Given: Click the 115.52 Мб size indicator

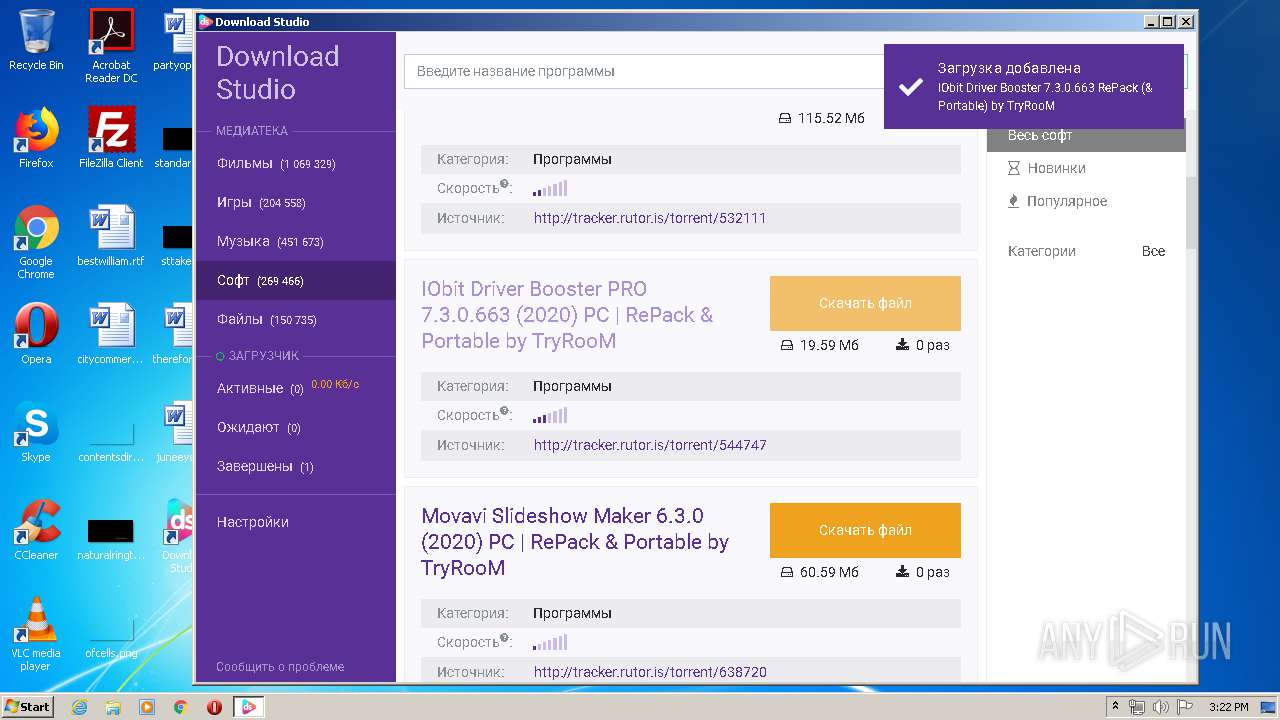Looking at the screenshot, I should coord(821,118).
